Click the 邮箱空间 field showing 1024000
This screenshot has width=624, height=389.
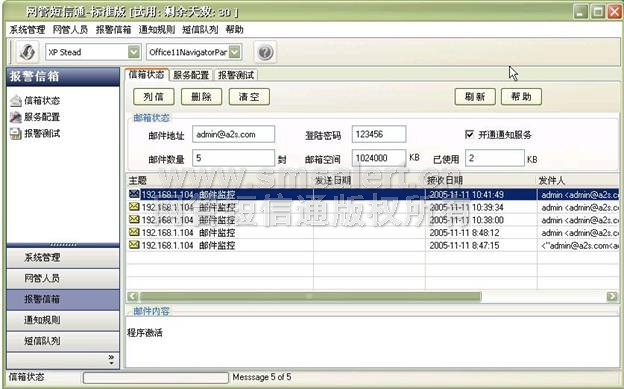pos(379,158)
